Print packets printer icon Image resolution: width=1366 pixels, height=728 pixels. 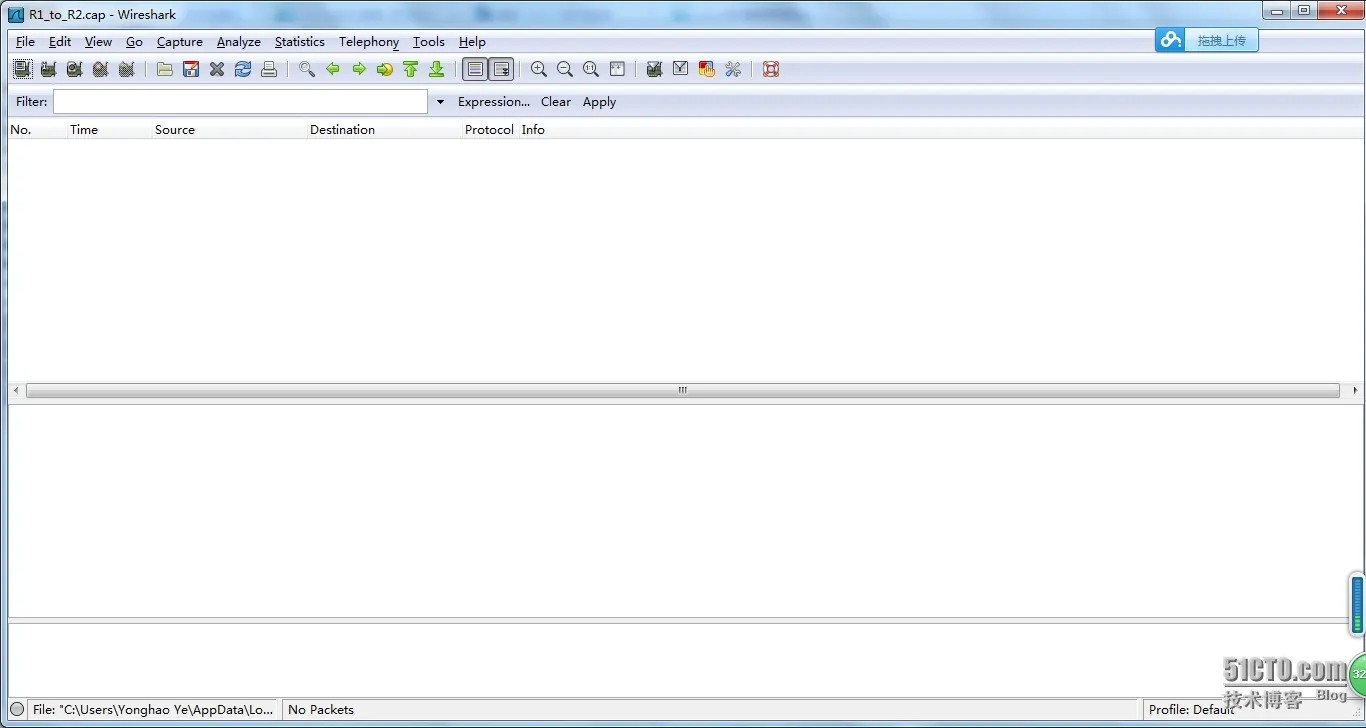[x=269, y=69]
